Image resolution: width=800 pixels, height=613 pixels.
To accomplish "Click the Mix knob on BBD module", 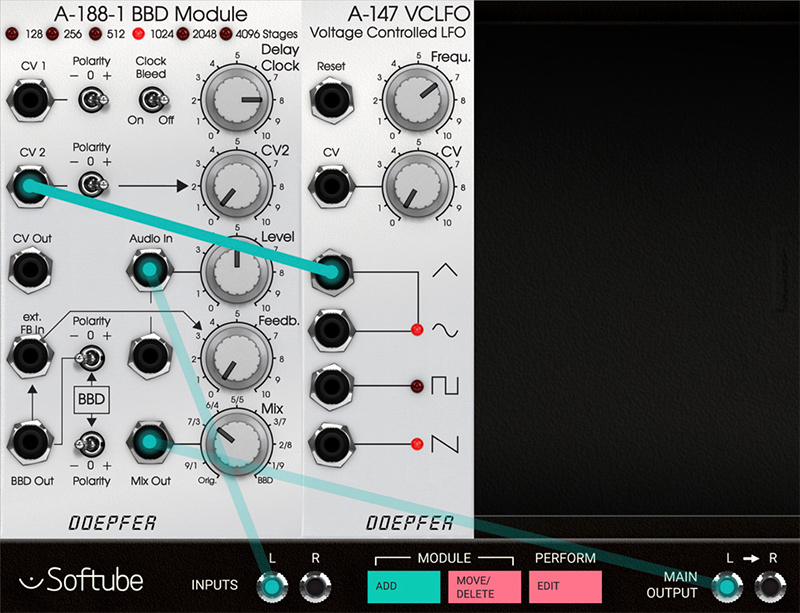I will [237, 441].
